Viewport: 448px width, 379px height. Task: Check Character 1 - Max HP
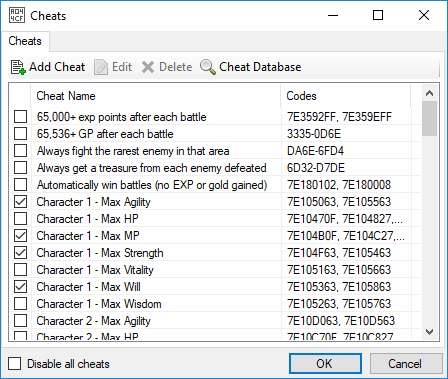(21, 219)
